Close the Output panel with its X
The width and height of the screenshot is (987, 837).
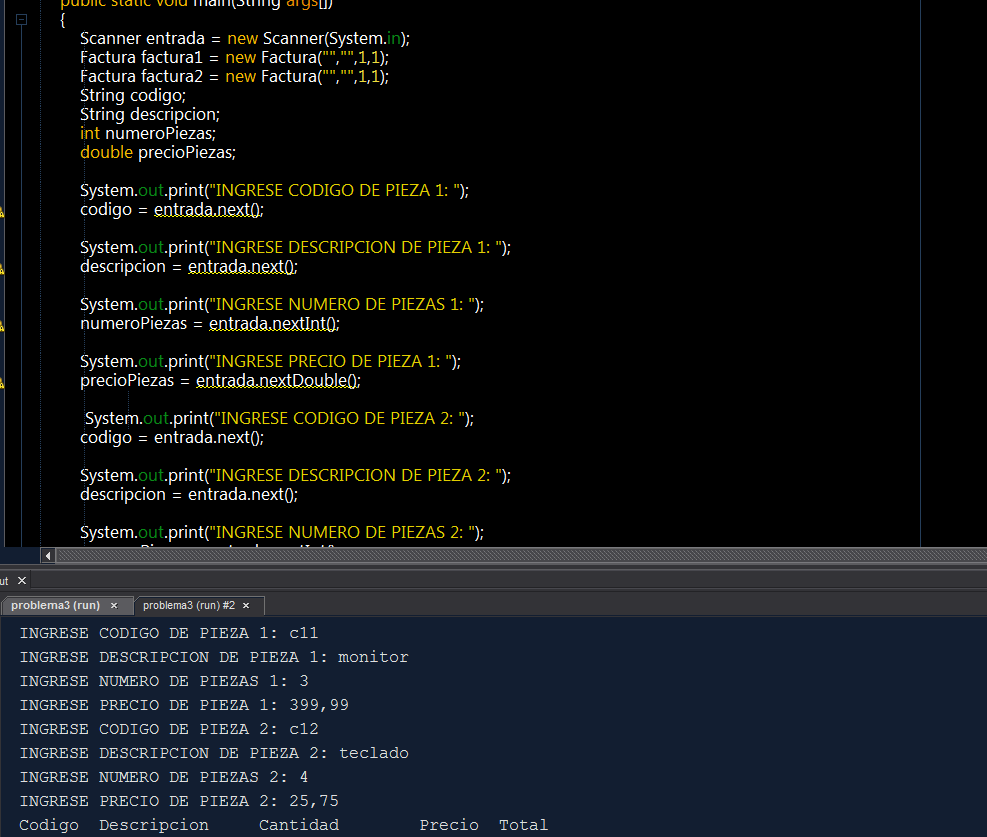click(x=22, y=581)
